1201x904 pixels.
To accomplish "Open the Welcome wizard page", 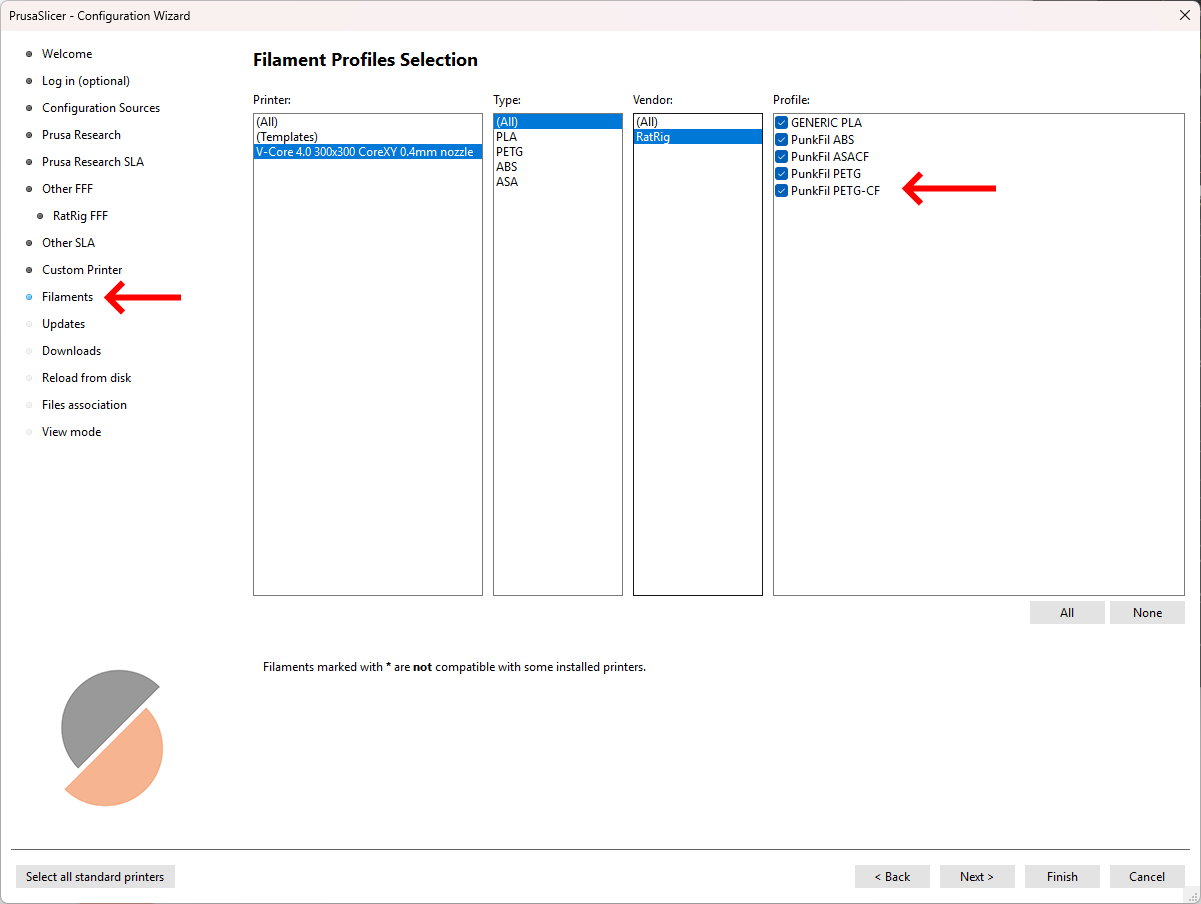I will 67,54.
